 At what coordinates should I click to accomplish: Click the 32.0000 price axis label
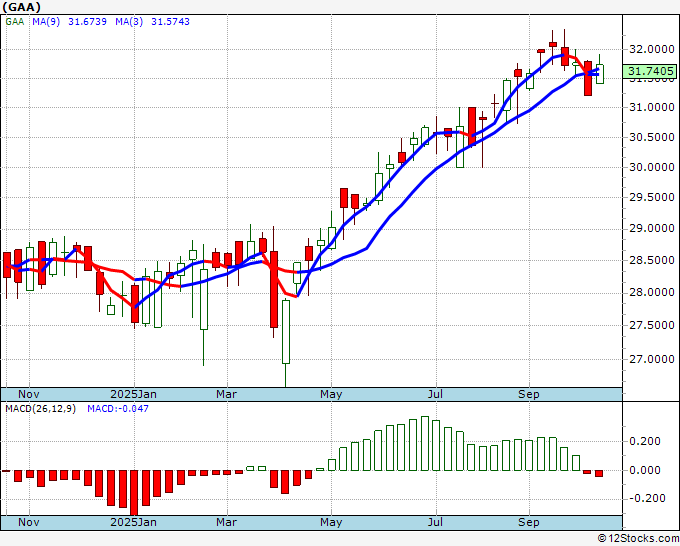point(651,49)
